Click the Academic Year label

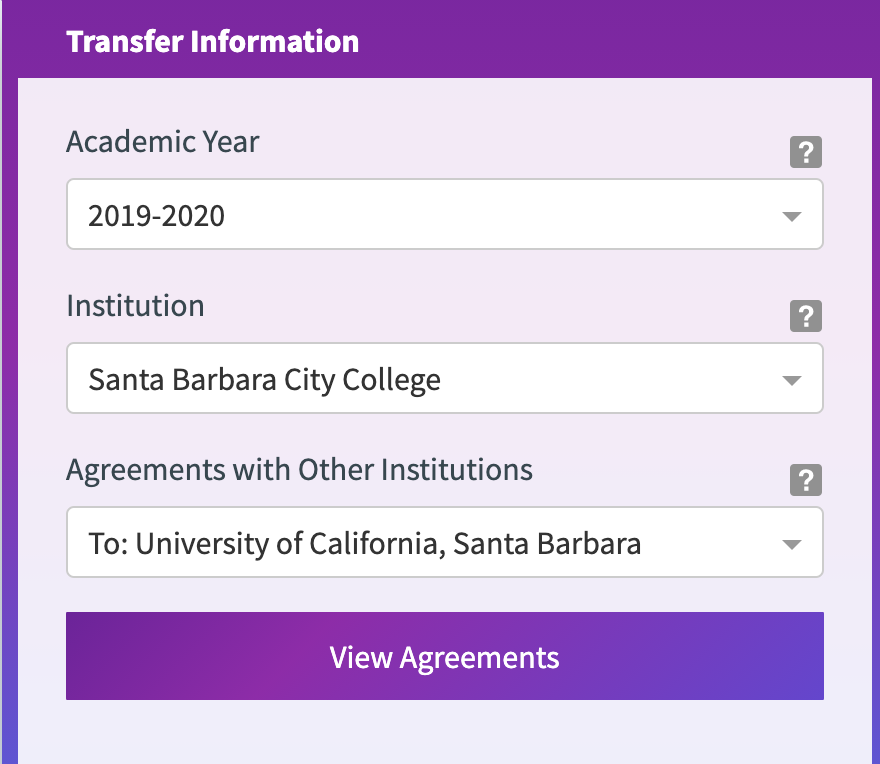(162, 142)
